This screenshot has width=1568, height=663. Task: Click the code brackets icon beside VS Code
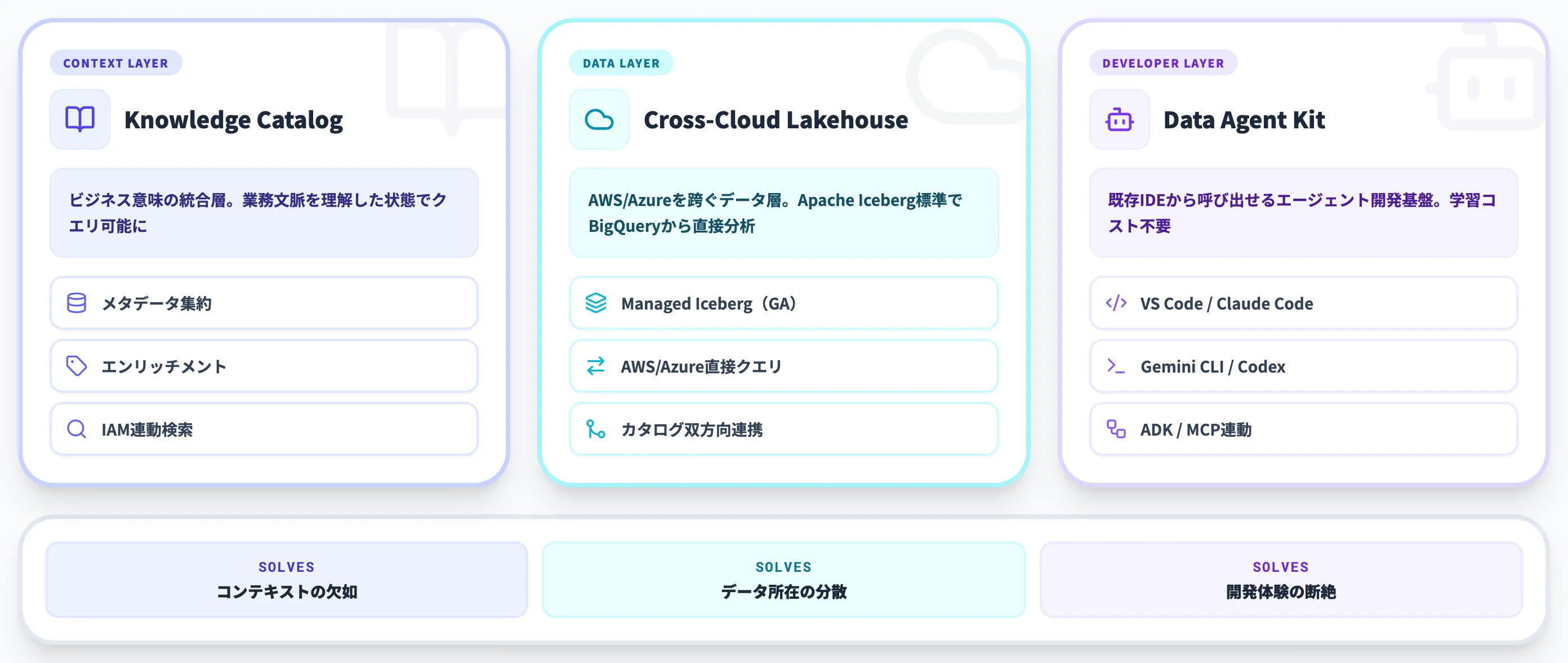pyautogui.click(x=1116, y=303)
